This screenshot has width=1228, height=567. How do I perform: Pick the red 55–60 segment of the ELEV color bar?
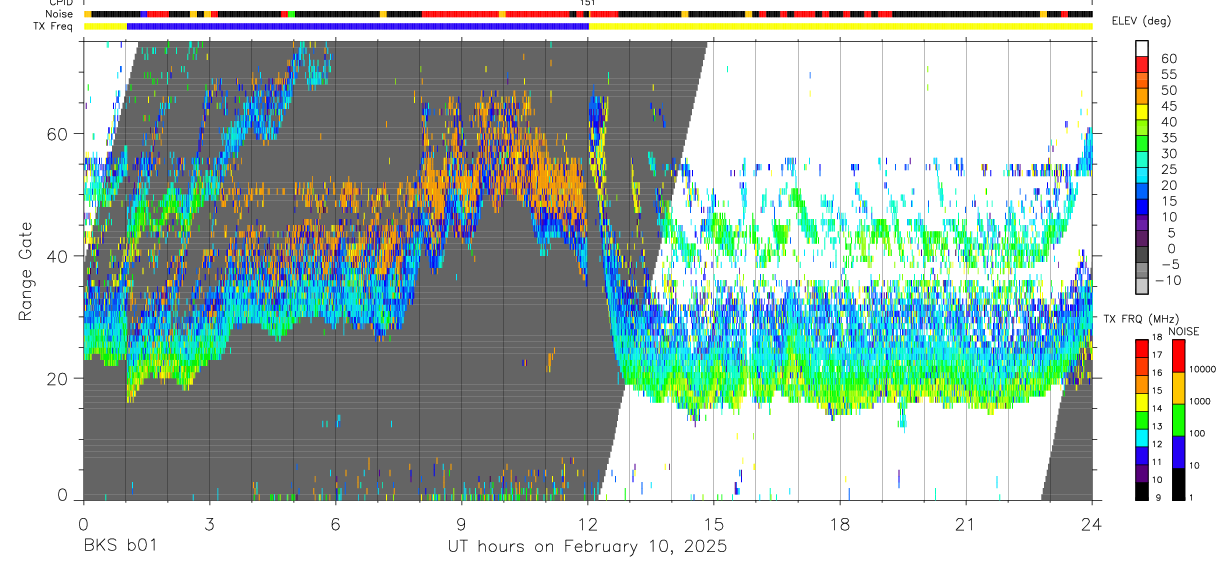(x=1143, y=66)
